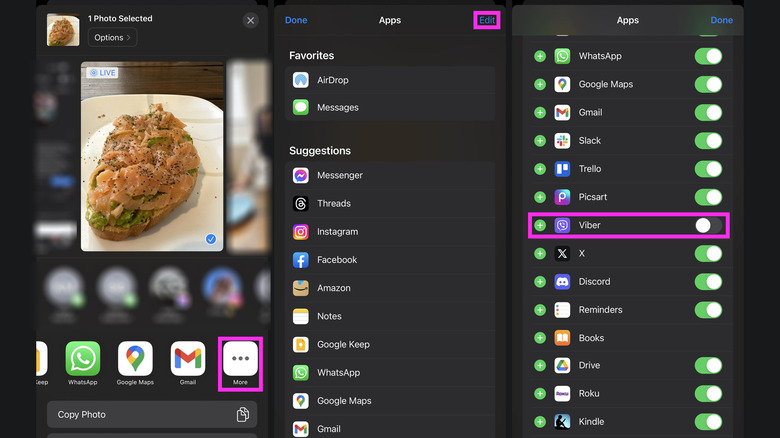Image resolution: width=780 pixels, height=438 pixels.
Task: Enable the Viber toggle
Action: [708, 225]
